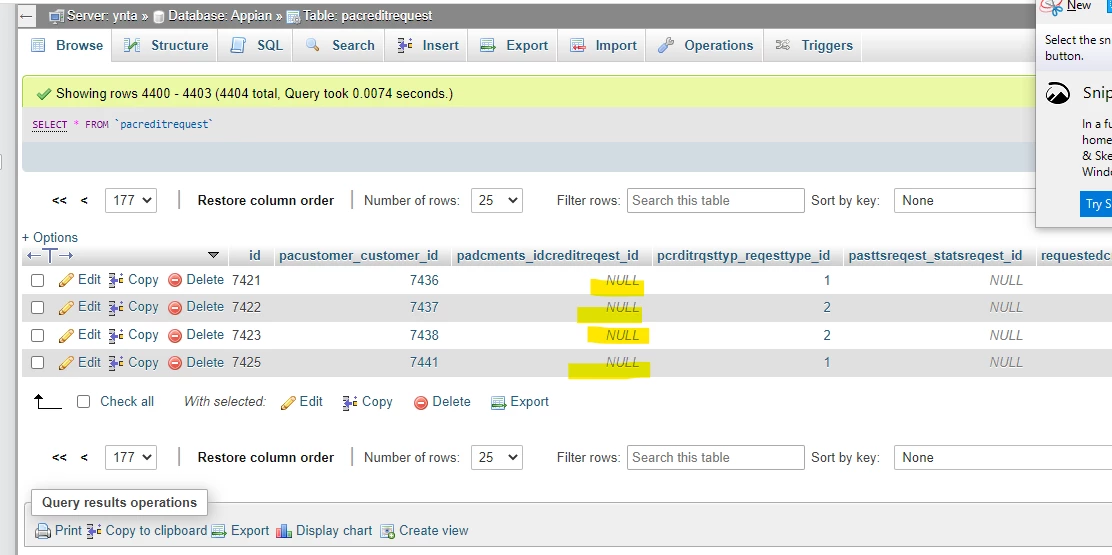Click the With selected Edit pencil icon
Image resolution: width=1112 pixels, height=555 pixels.
tap(288, 403)
